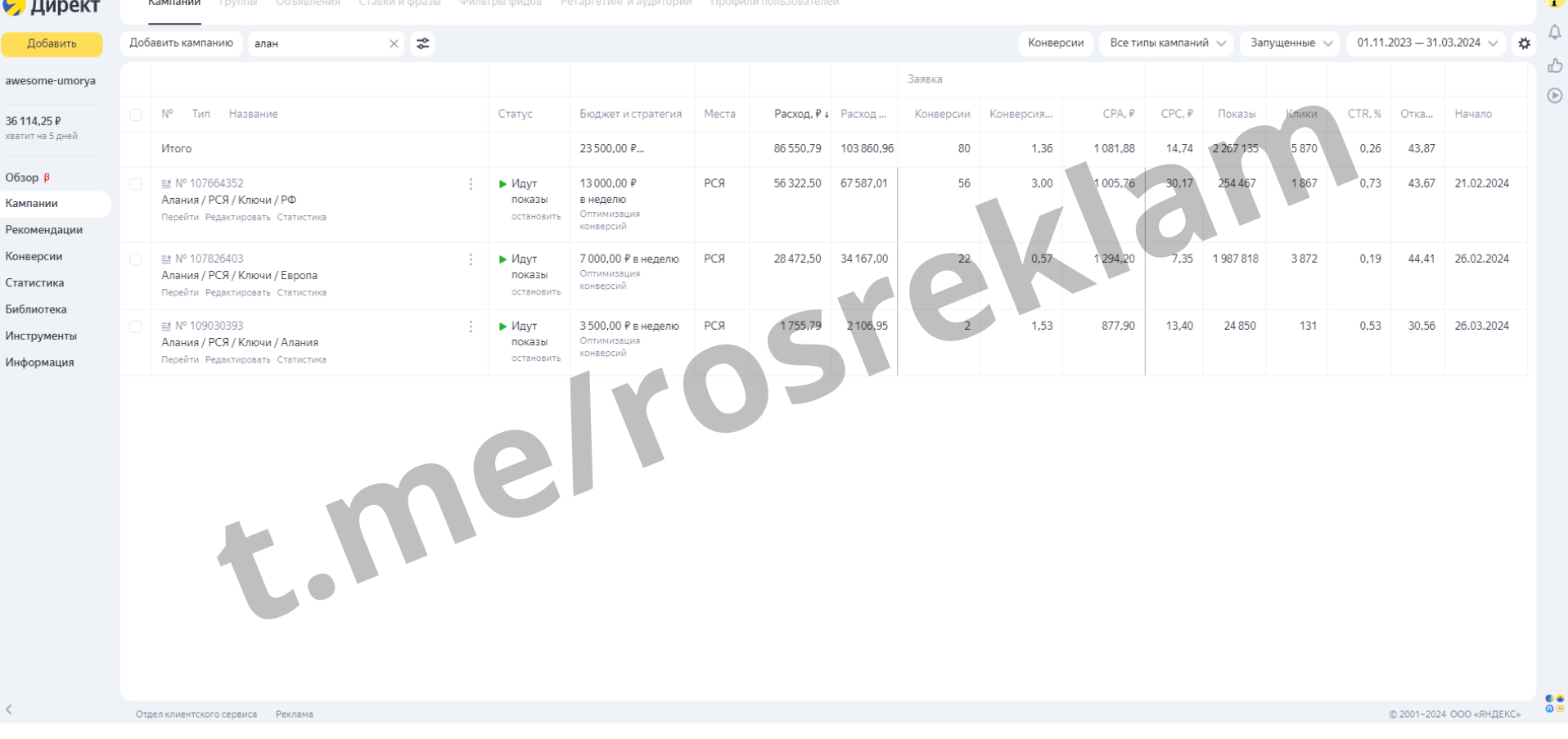Click the thumbs-up feedback icon

click(x=1554, y=65)
